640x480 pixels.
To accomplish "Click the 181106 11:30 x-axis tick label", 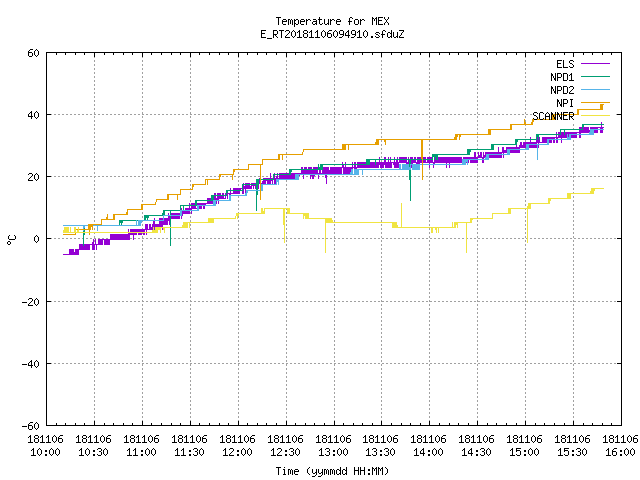I will point(189,446).
